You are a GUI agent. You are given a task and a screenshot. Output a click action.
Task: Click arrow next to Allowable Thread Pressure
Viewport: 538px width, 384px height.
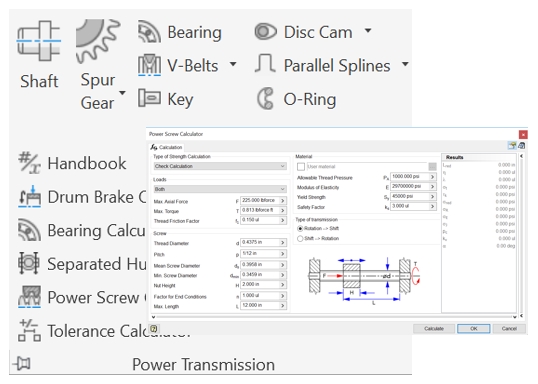click(x=433, y=177)
